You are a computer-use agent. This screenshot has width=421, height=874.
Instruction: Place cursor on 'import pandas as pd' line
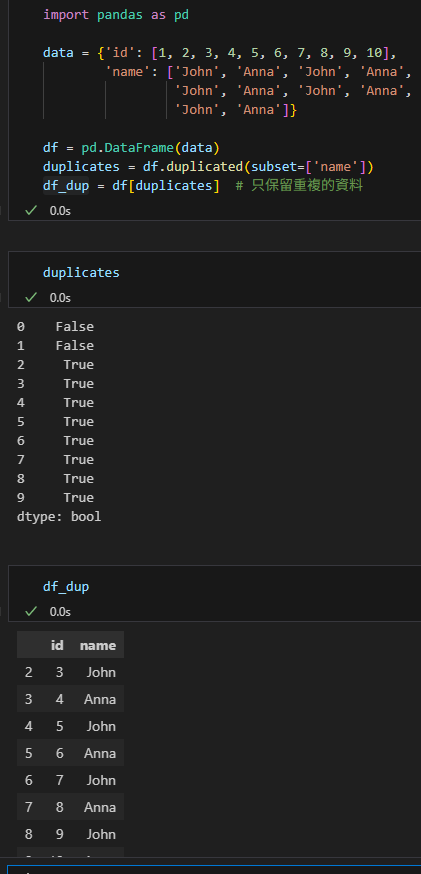pyautogui.click(x=116, y=15)
